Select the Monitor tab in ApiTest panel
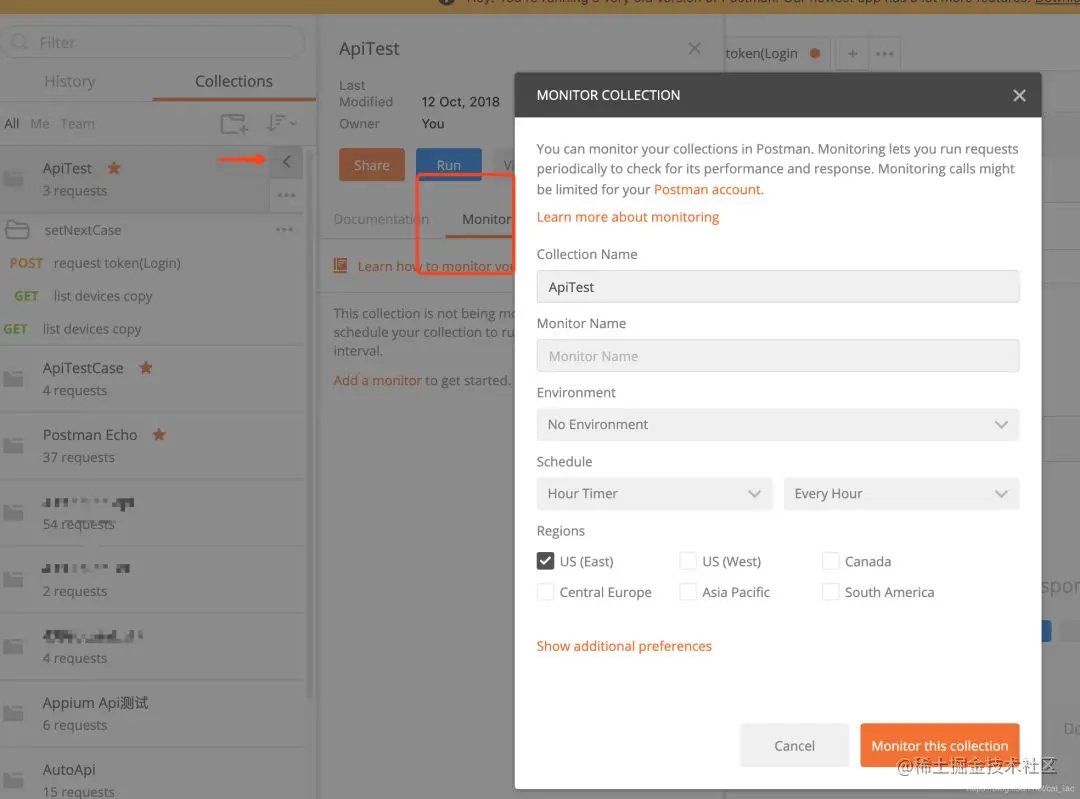Viewport: 1080px width, 799px height. click(486, 219)
